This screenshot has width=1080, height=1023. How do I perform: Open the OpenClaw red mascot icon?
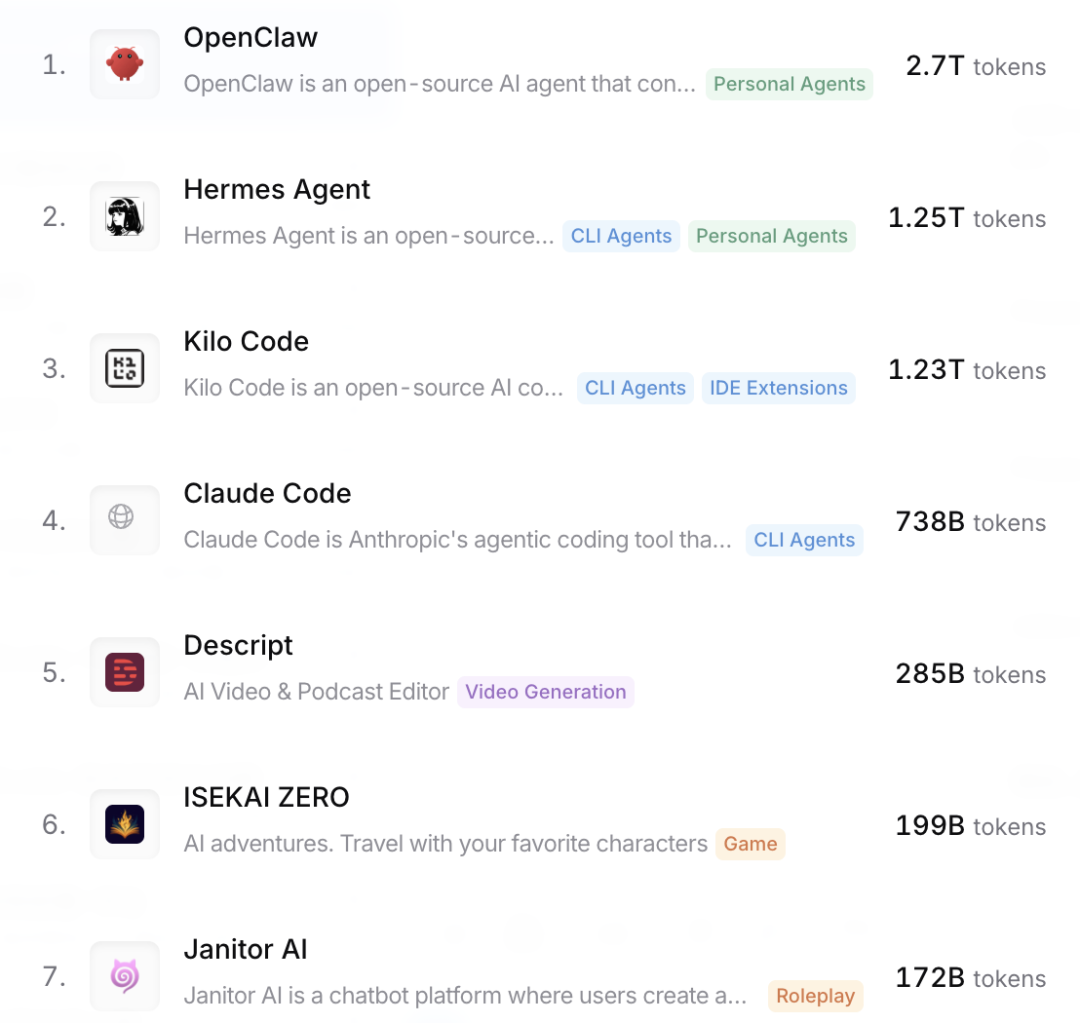[125, 64]
